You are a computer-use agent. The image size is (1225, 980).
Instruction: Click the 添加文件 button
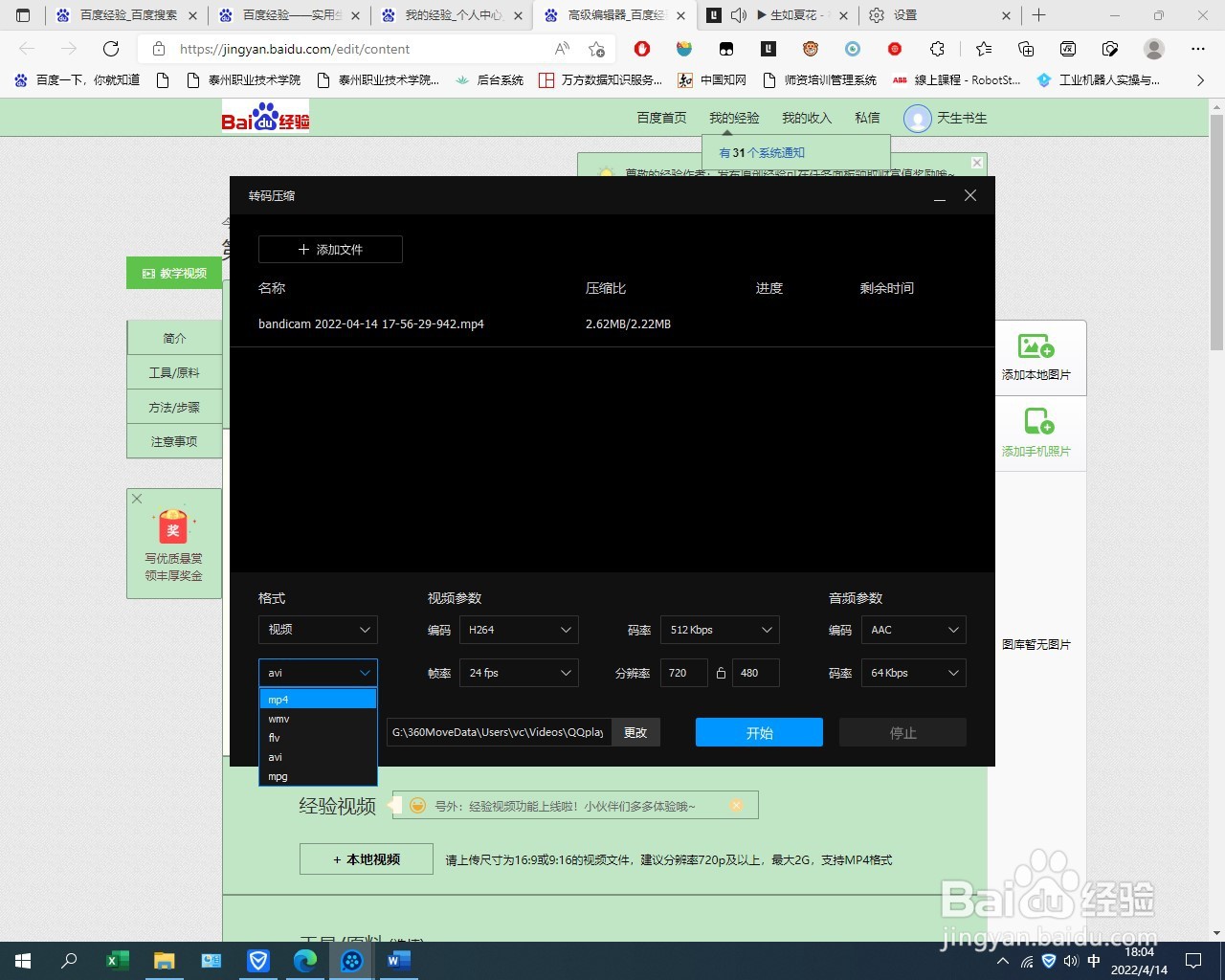coord(330,250)
